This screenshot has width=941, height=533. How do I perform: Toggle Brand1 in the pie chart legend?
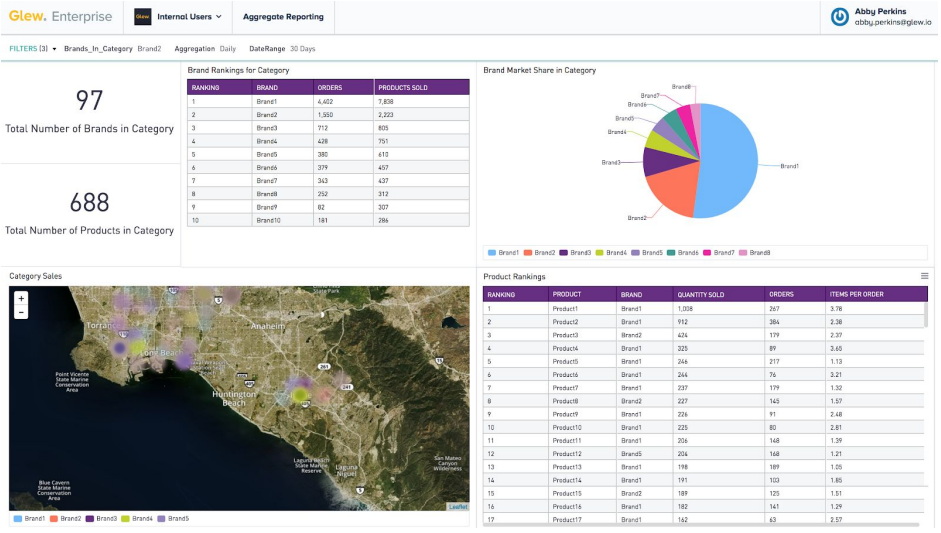click(504, 253)
